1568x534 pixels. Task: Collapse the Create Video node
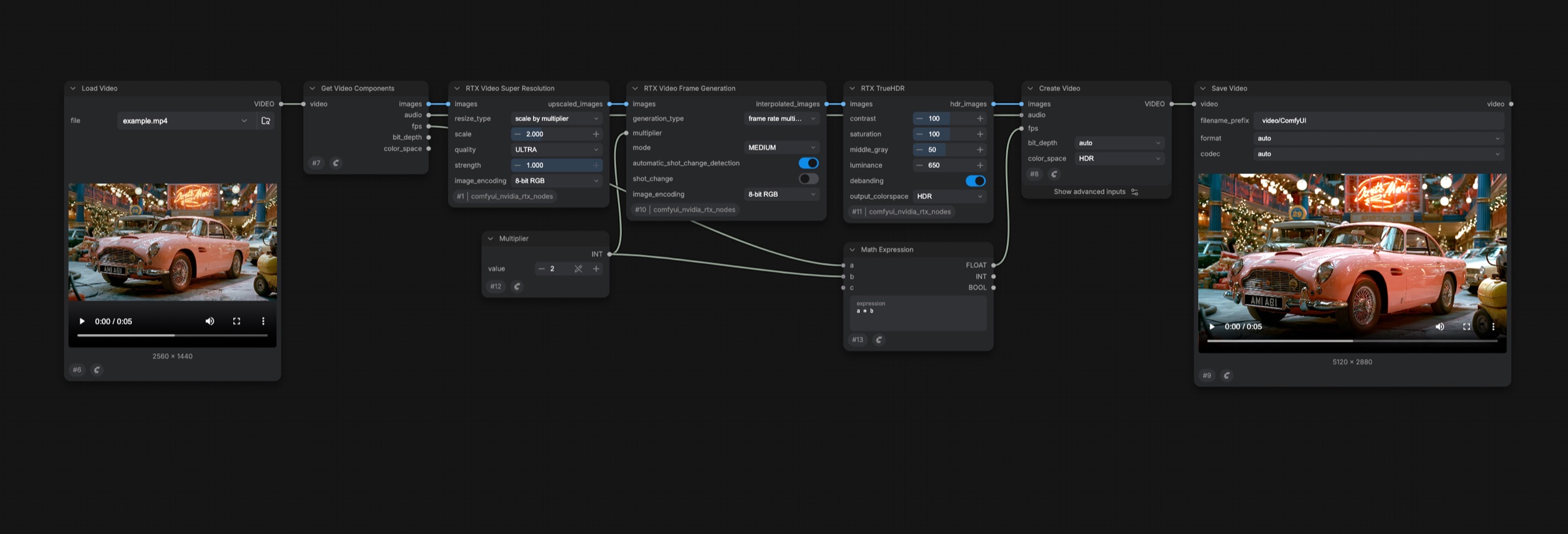1030,88
